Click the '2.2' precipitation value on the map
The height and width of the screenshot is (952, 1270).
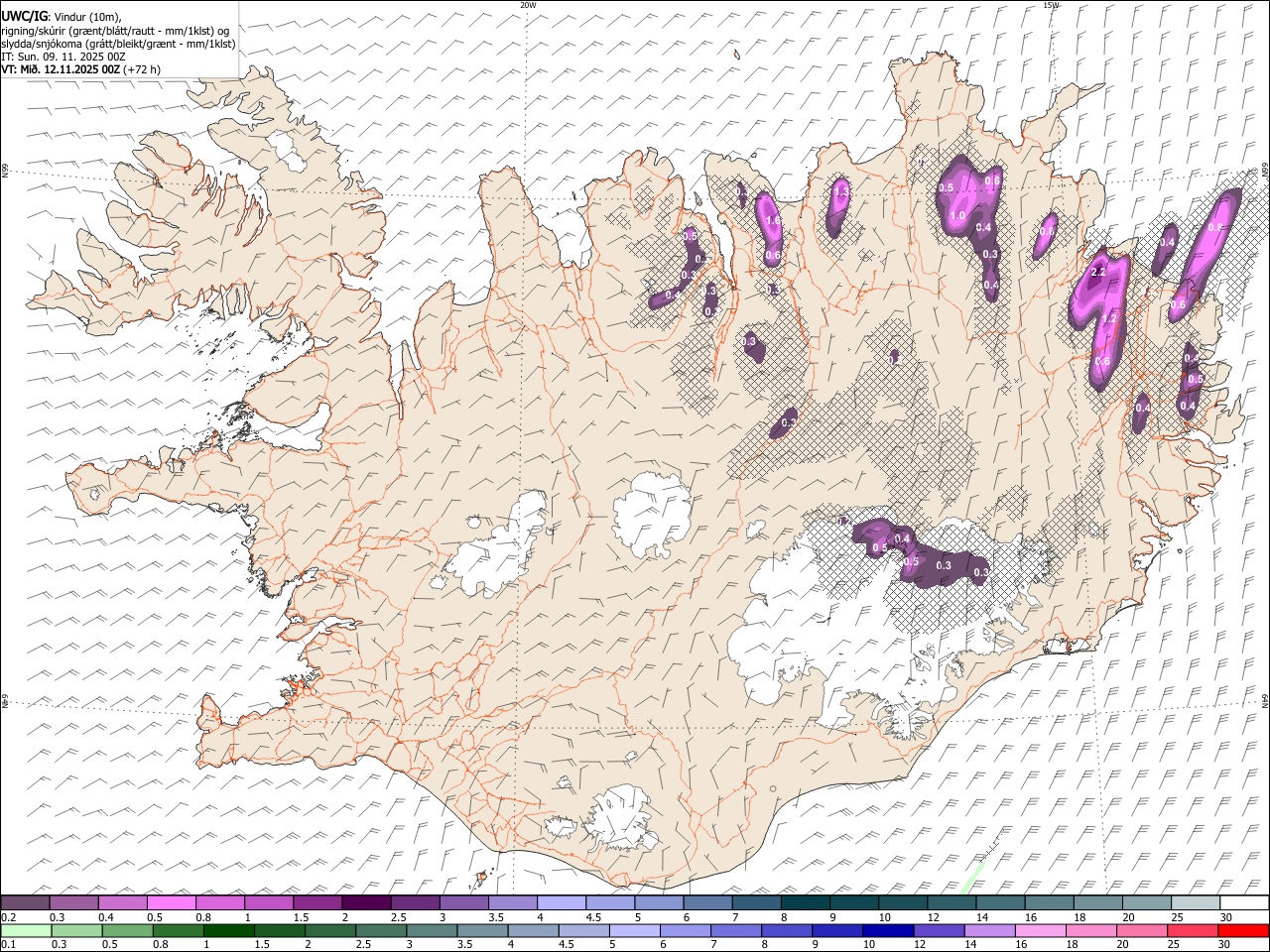pyautogui.click(x=1097, y=272)
